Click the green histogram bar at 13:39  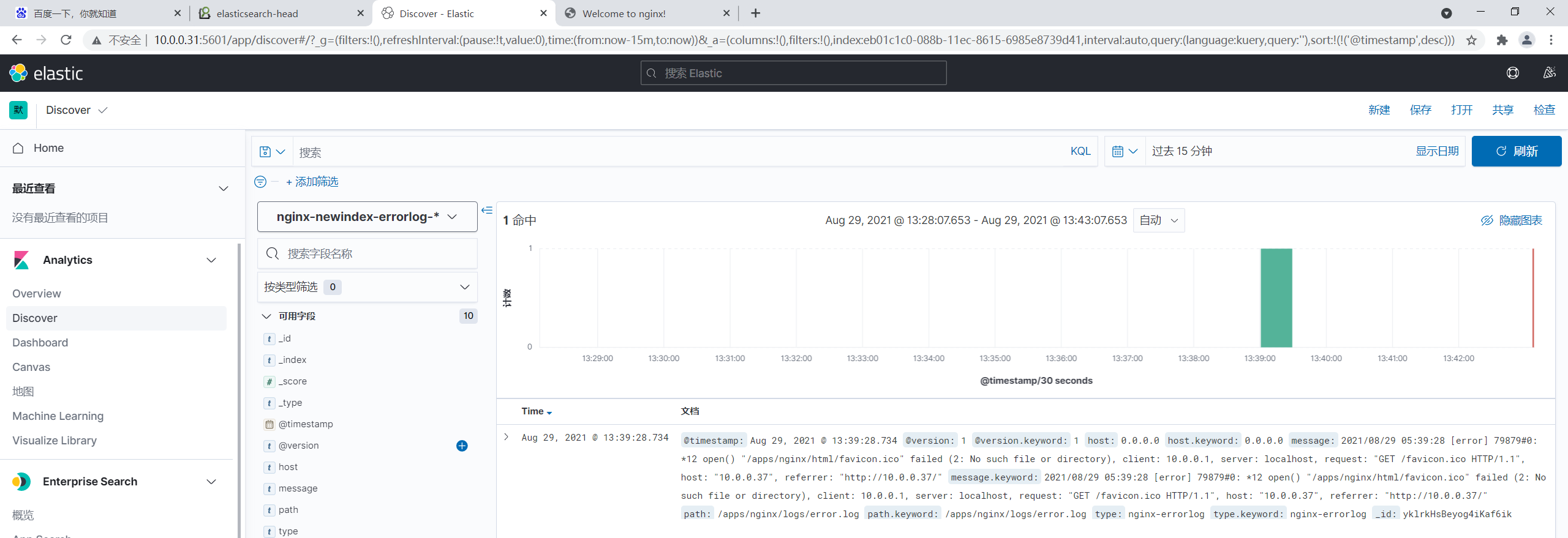[x=1276, y=297]
